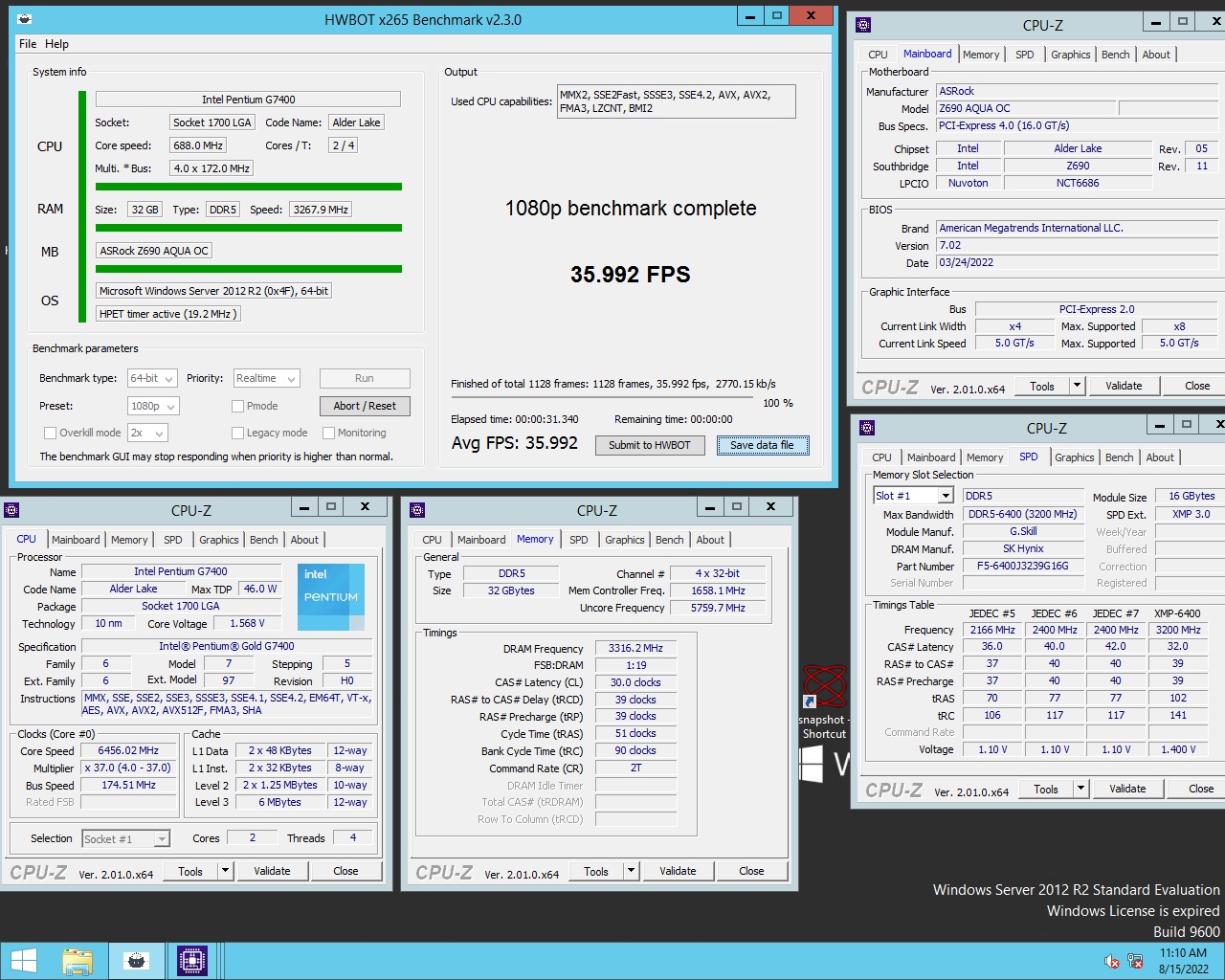Toggle the Monitoring checkbox

(x=328, y=433)
